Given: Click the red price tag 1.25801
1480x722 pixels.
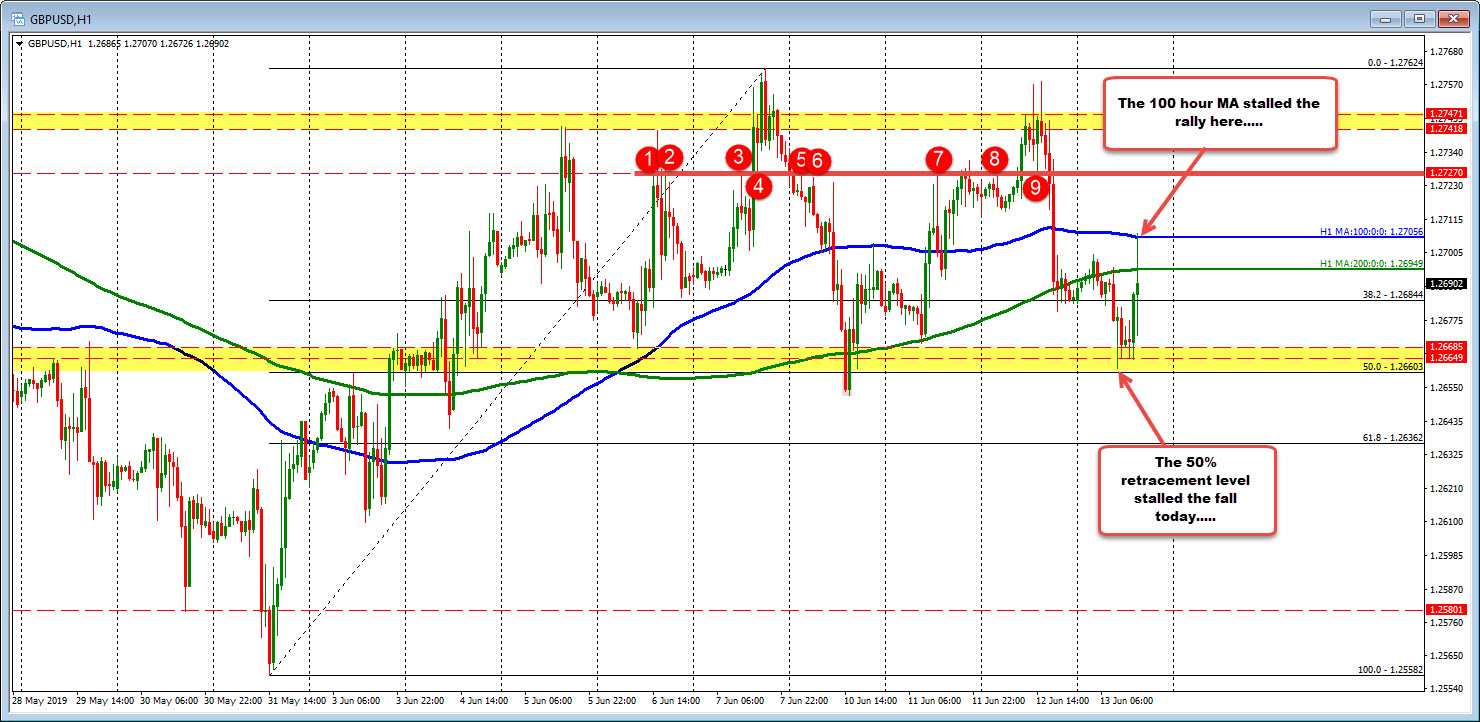Looking at the screenshot, I should click(1447, 609).
